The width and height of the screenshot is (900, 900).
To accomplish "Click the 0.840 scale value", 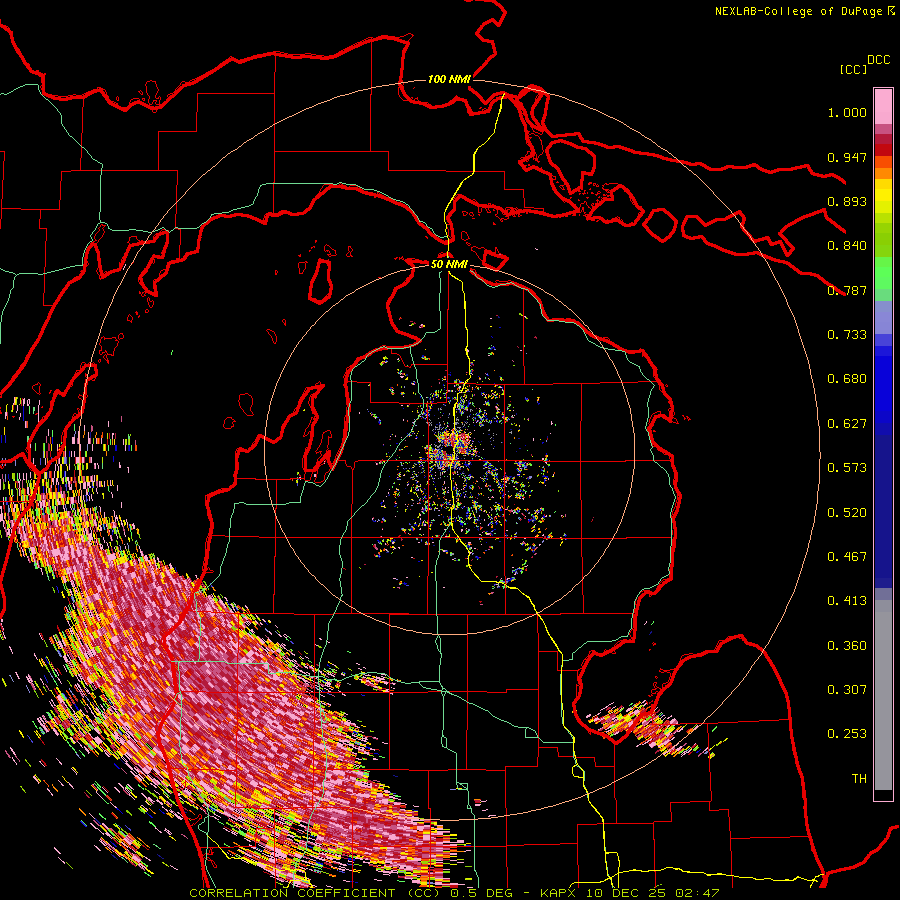I will tap(847, 246).
